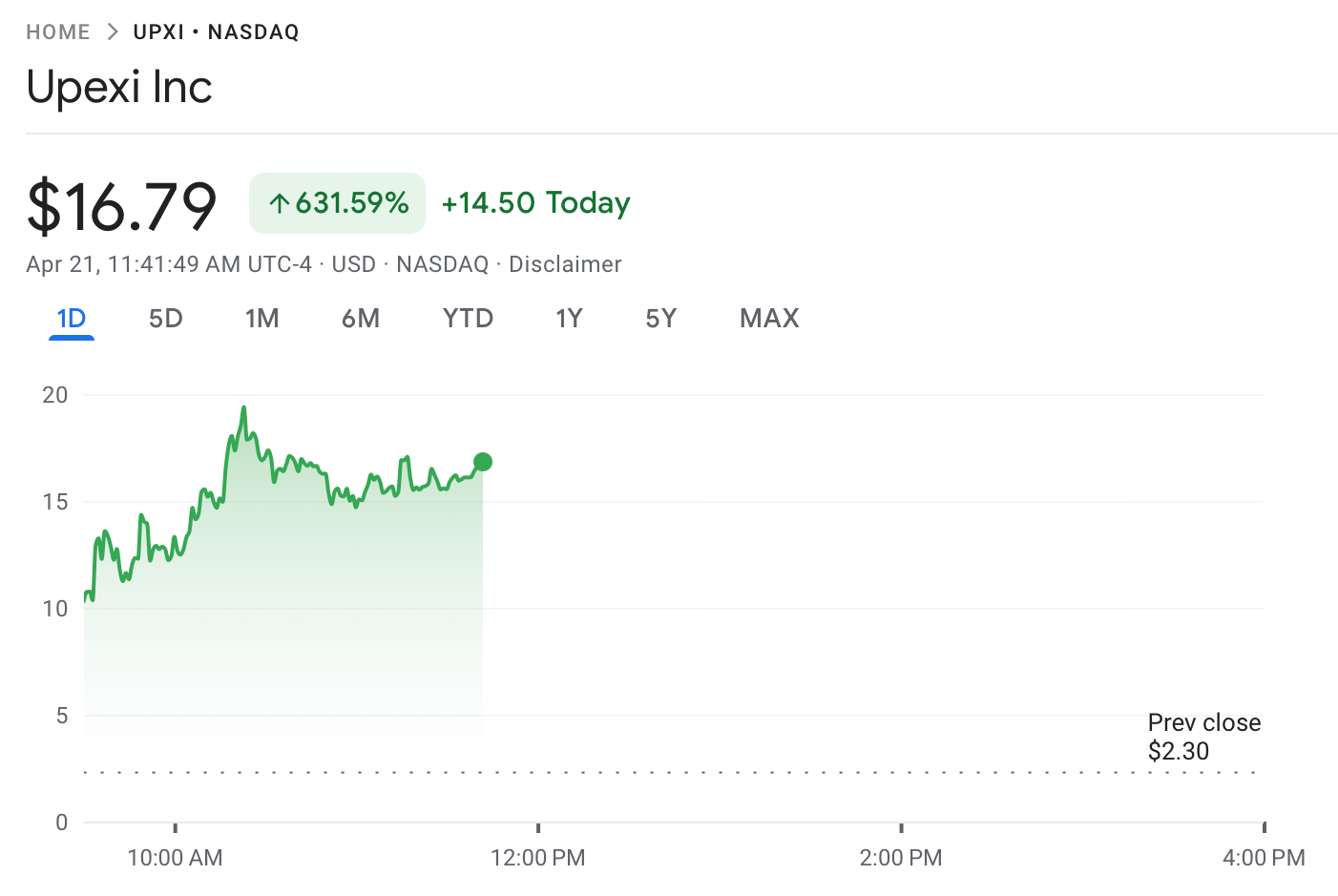
Task: Select the 1D time range tab
Action: coord(72,319)
